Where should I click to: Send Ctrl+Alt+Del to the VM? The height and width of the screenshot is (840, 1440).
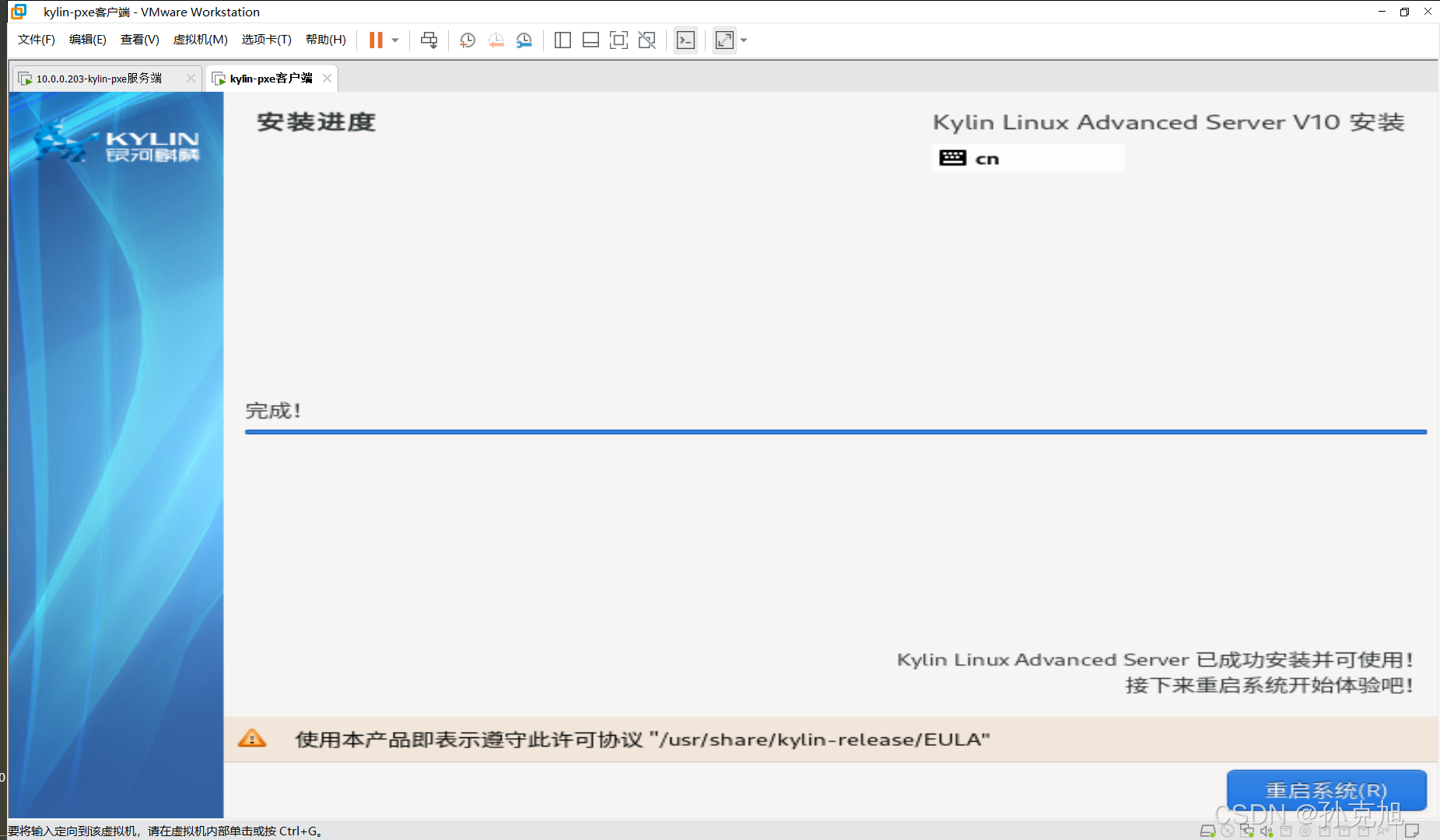point(429,40)
